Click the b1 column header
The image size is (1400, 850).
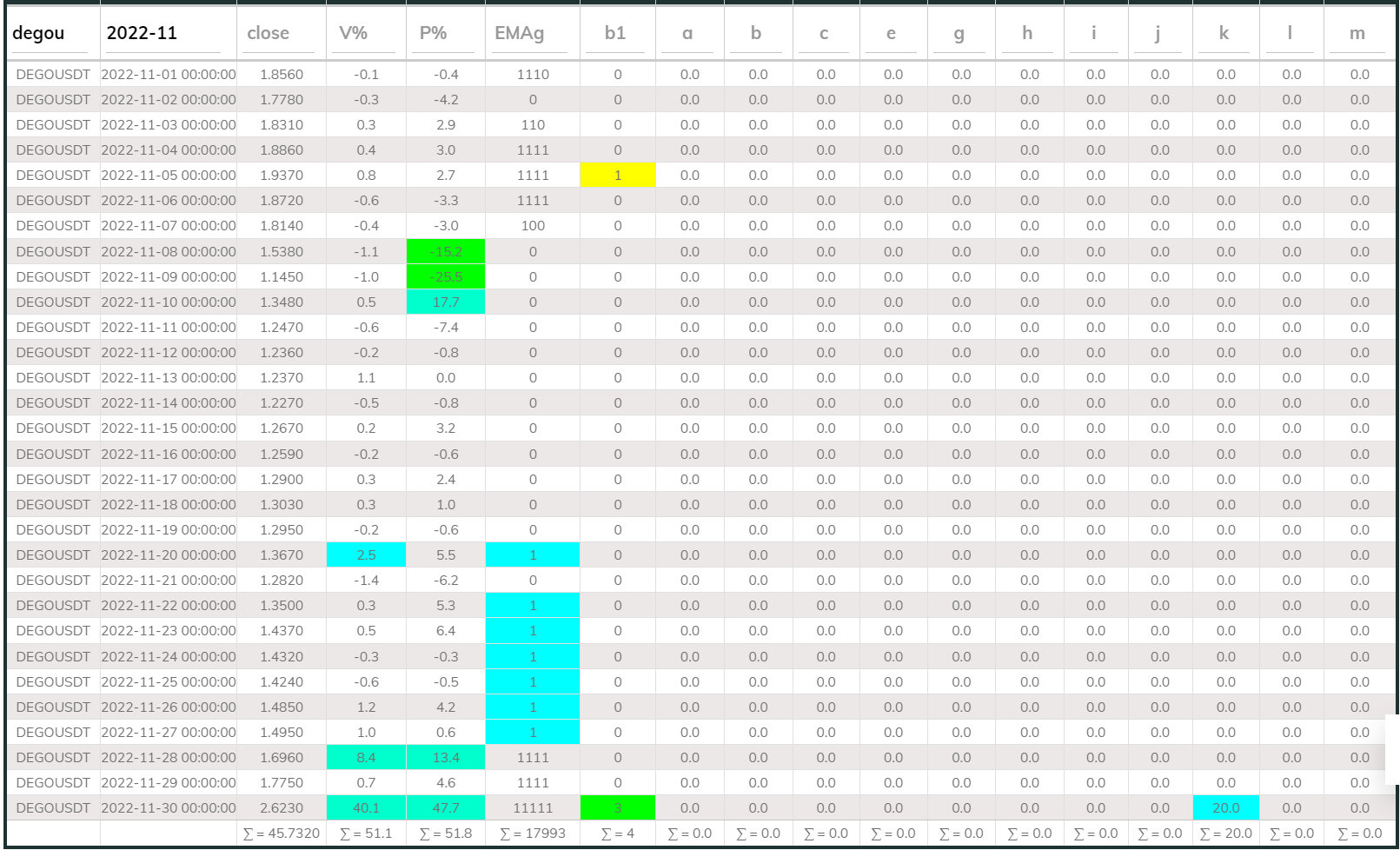615,34
